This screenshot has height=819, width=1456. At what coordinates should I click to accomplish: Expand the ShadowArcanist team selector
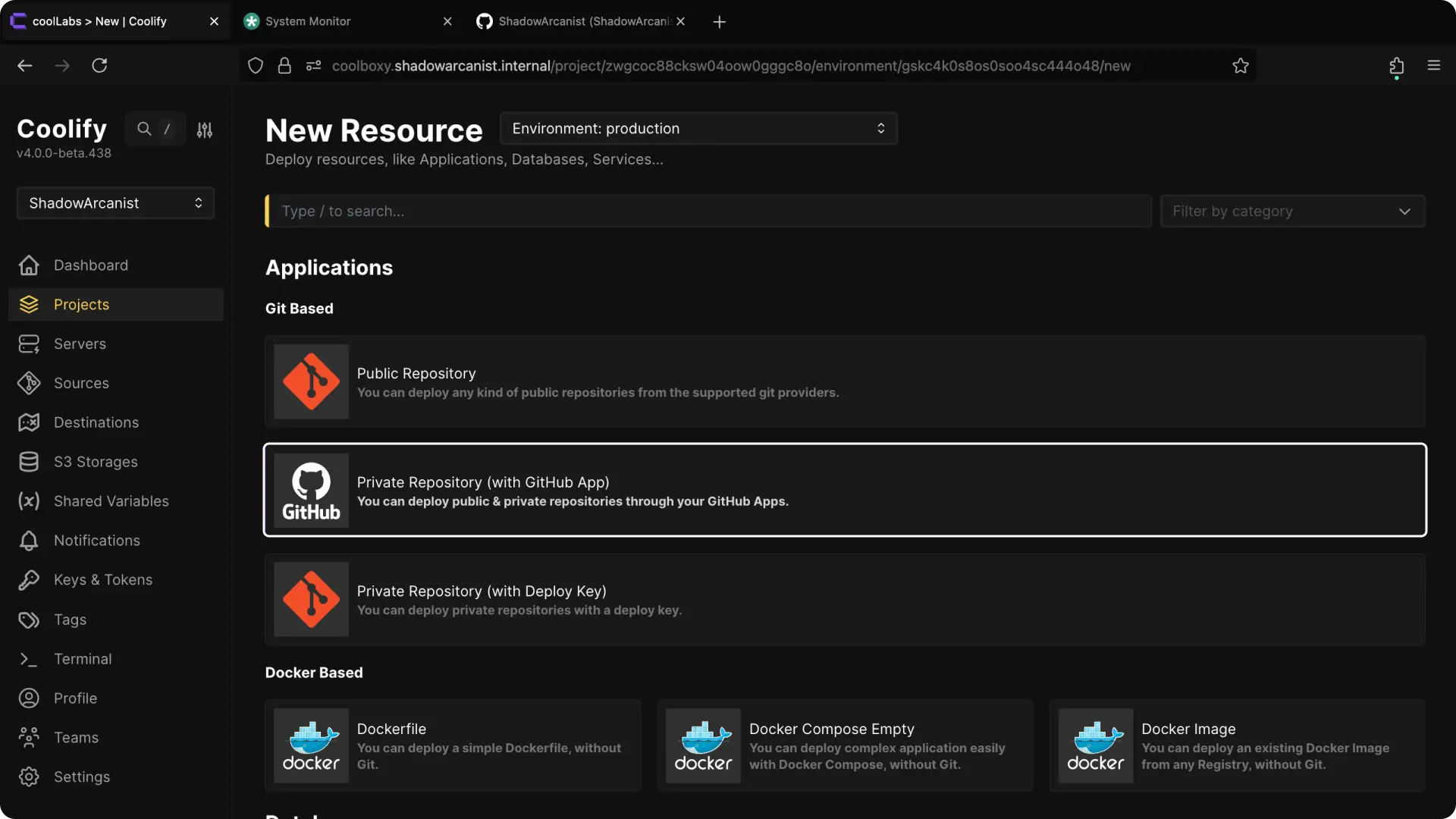115,203
